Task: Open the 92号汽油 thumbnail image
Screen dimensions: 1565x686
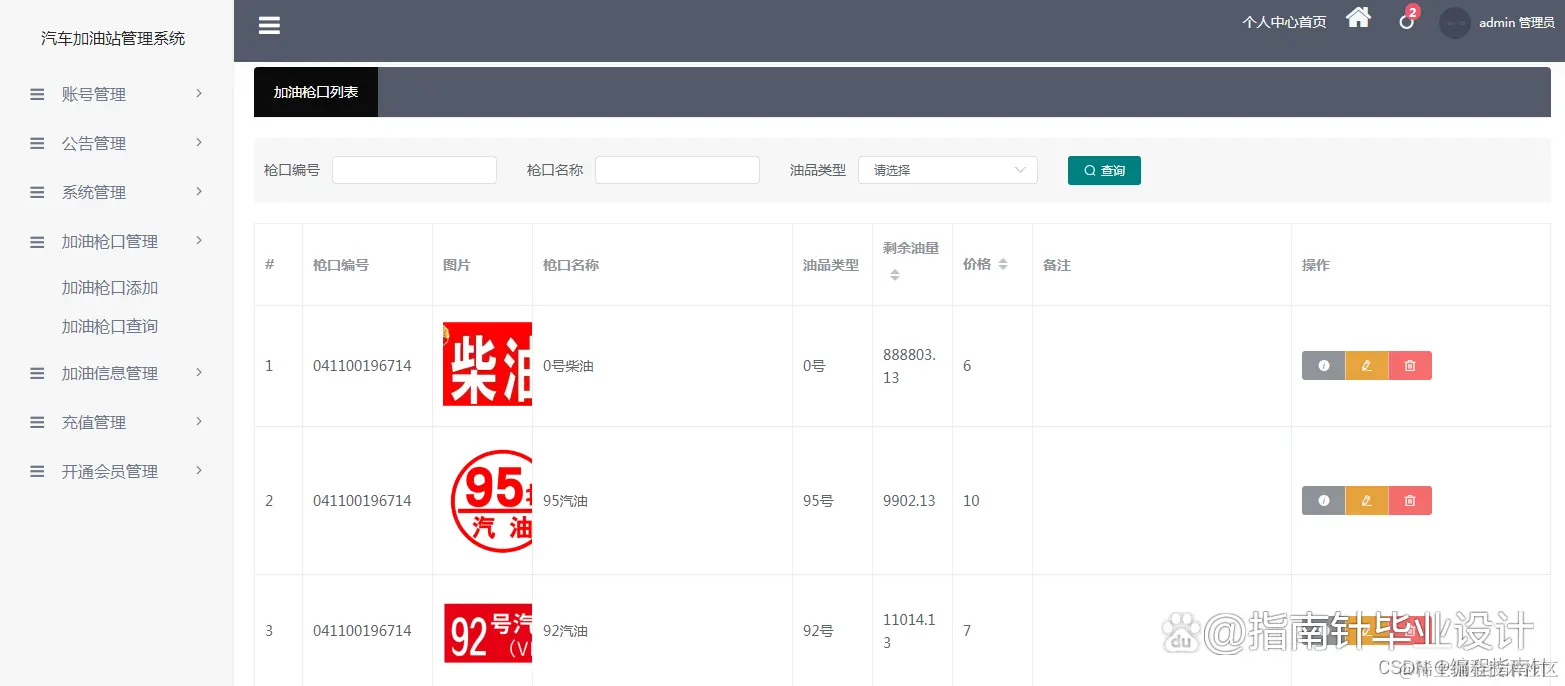Action: coord(487,633)
